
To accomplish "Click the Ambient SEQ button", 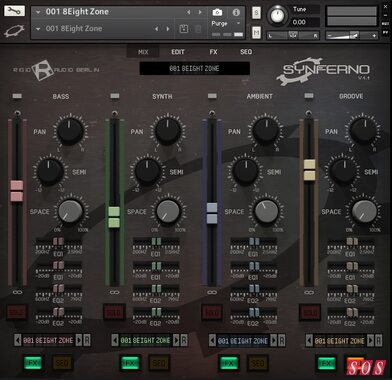I will (x=257, y=363).
